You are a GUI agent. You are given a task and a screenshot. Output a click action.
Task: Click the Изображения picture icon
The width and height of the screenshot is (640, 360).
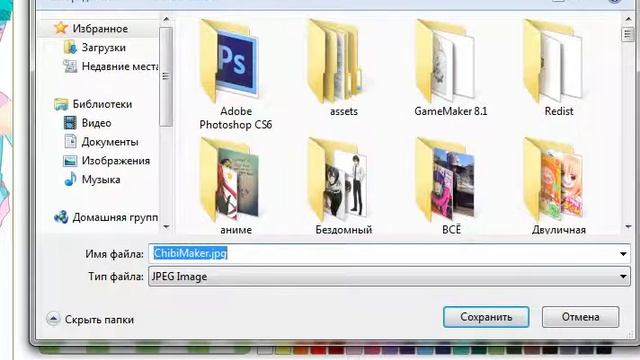(x=70, y=160)
